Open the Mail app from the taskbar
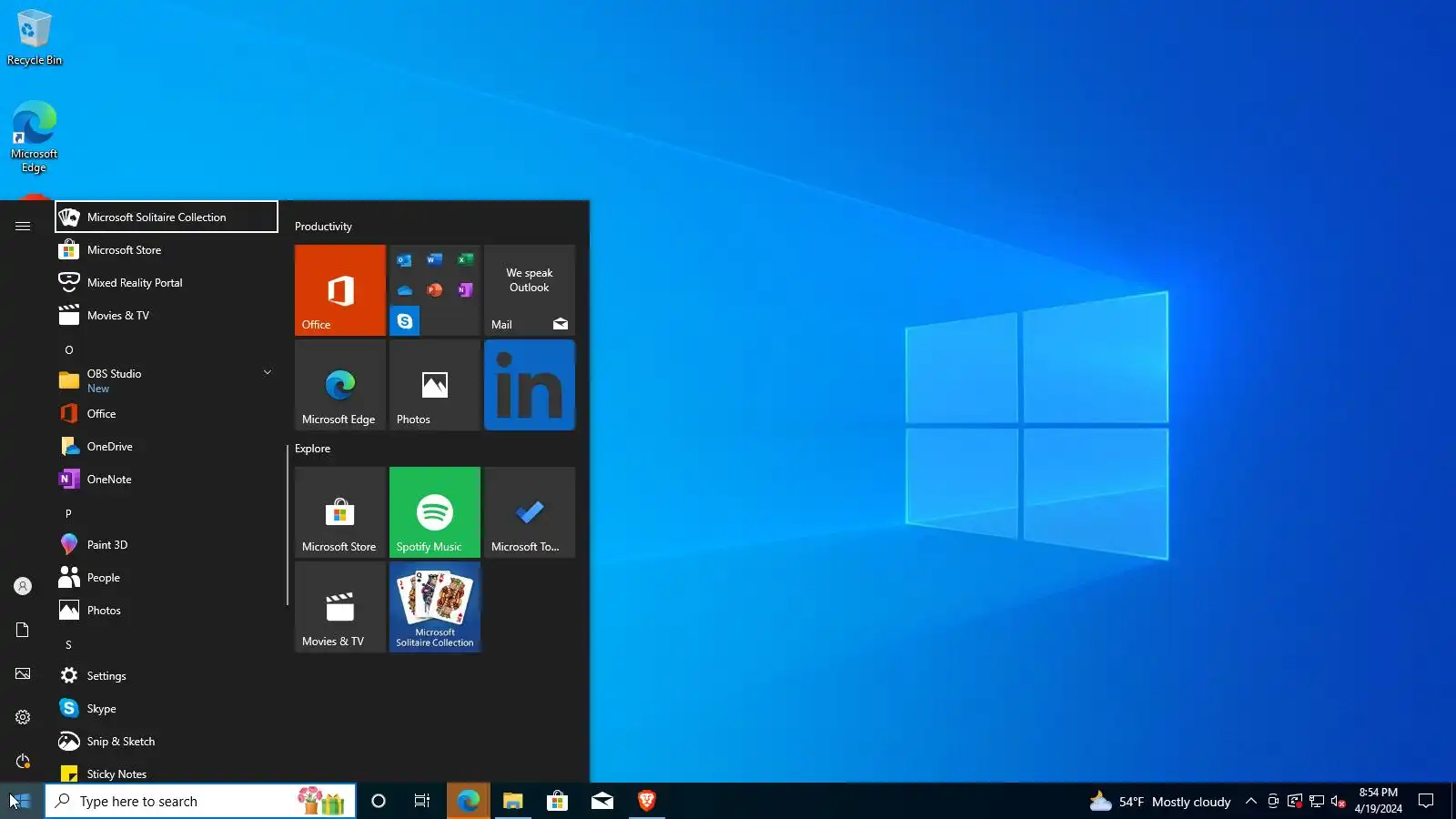Image resolution: width=1456 pixels, height=819 pixels. click(602, 801)
